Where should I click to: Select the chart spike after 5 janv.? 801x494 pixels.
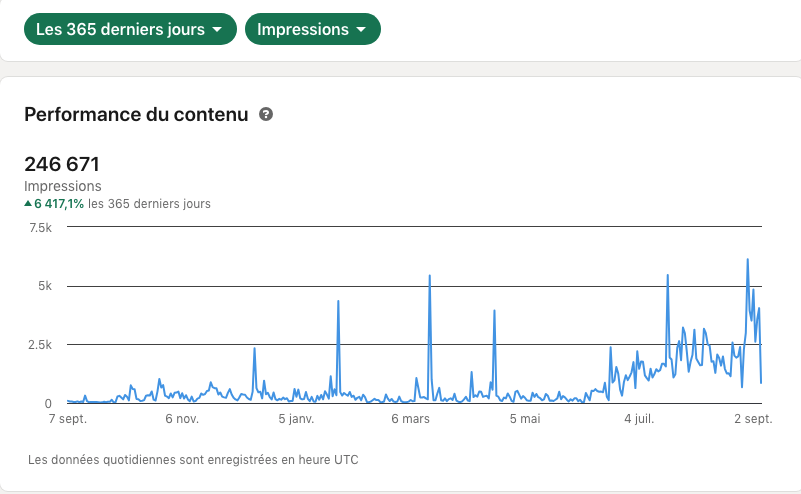[338, 301]
